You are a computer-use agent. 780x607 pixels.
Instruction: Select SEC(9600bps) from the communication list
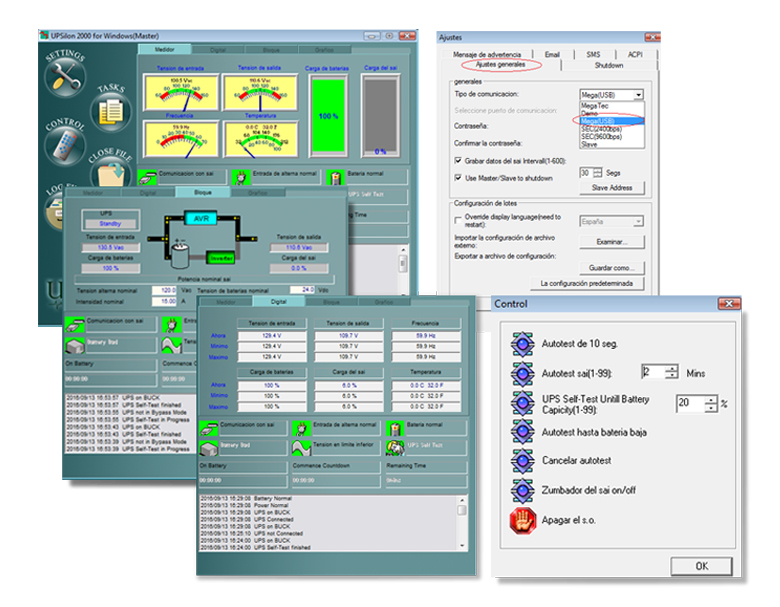[x=602, y=136]
